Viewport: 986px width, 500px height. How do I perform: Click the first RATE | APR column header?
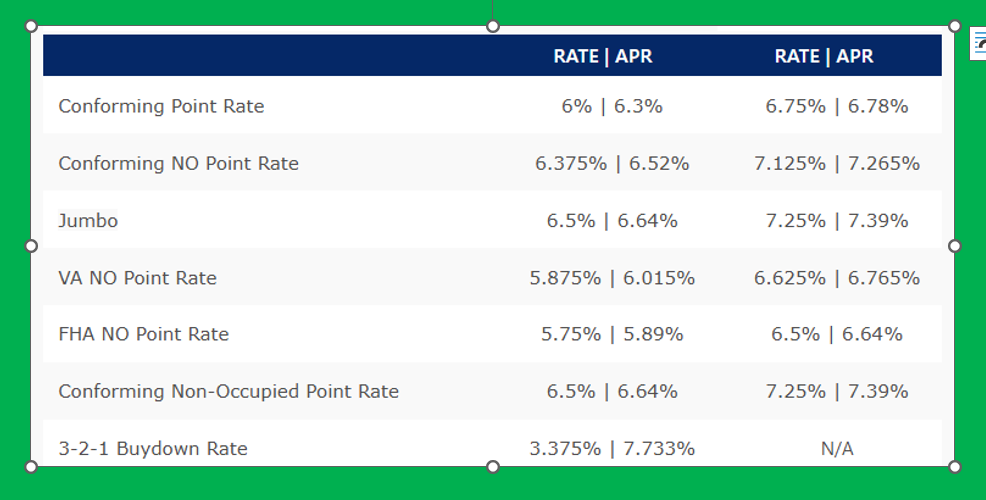[x=603, y=56]
